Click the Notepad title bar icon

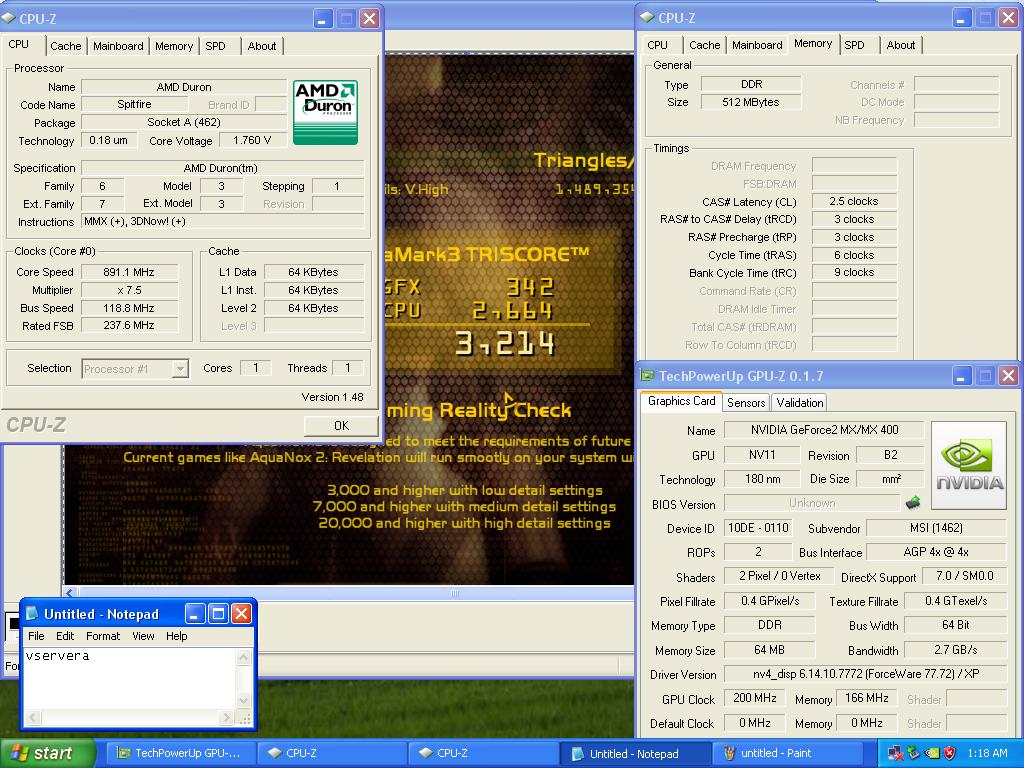[32, 613]
